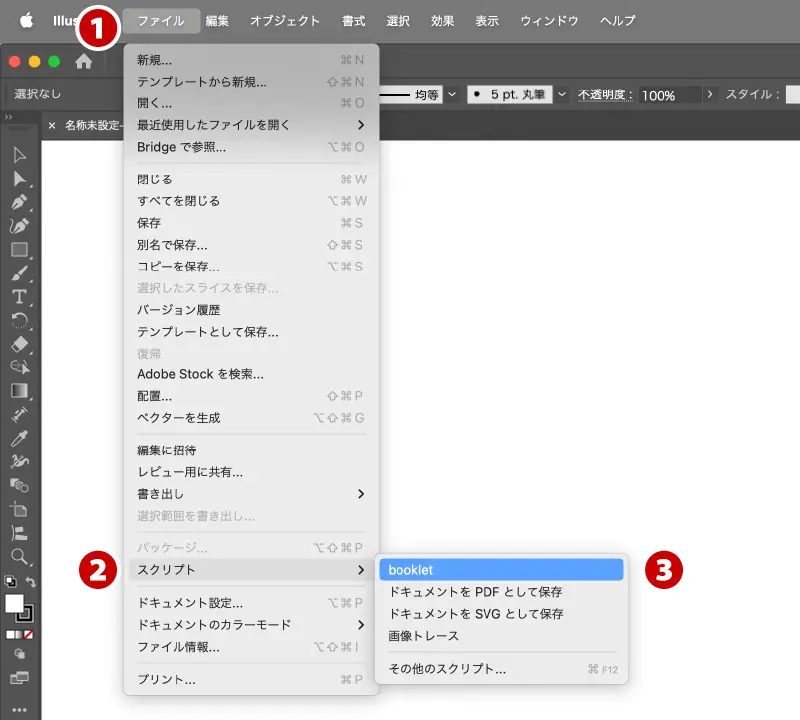The image size is (800, 720).
Task: Open the オブジェクト menu in the menu bar
Action: pos(285,20)
